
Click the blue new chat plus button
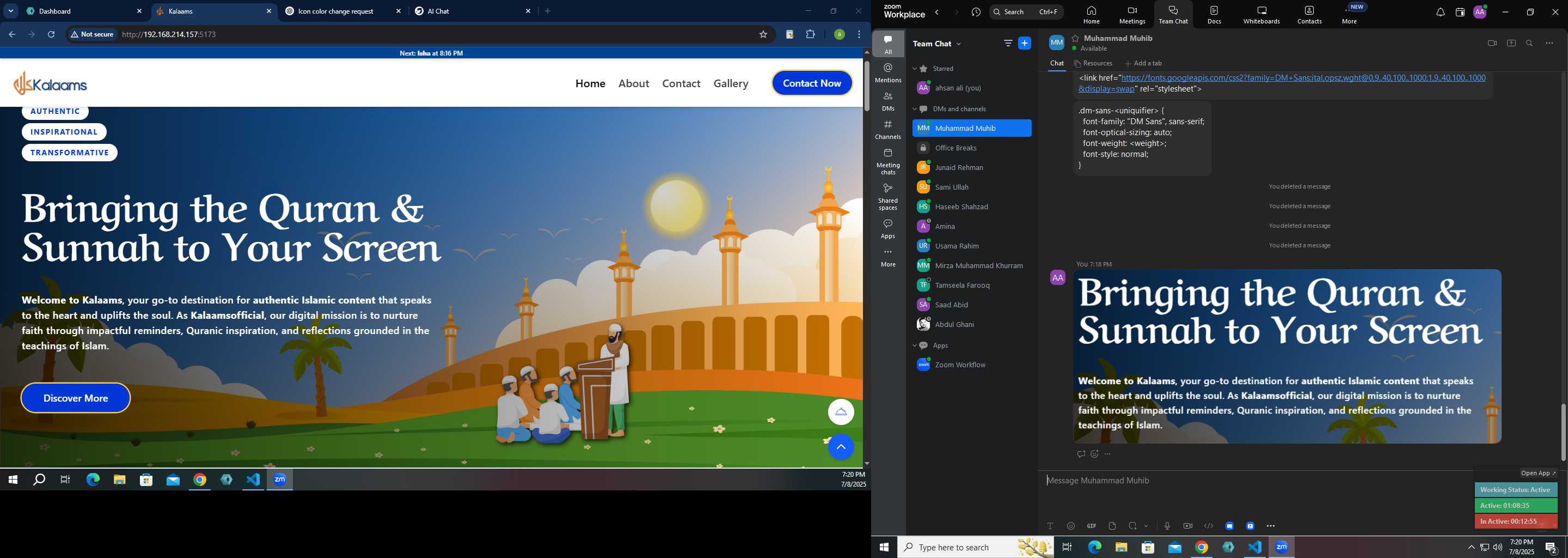tap(1025, 43)
